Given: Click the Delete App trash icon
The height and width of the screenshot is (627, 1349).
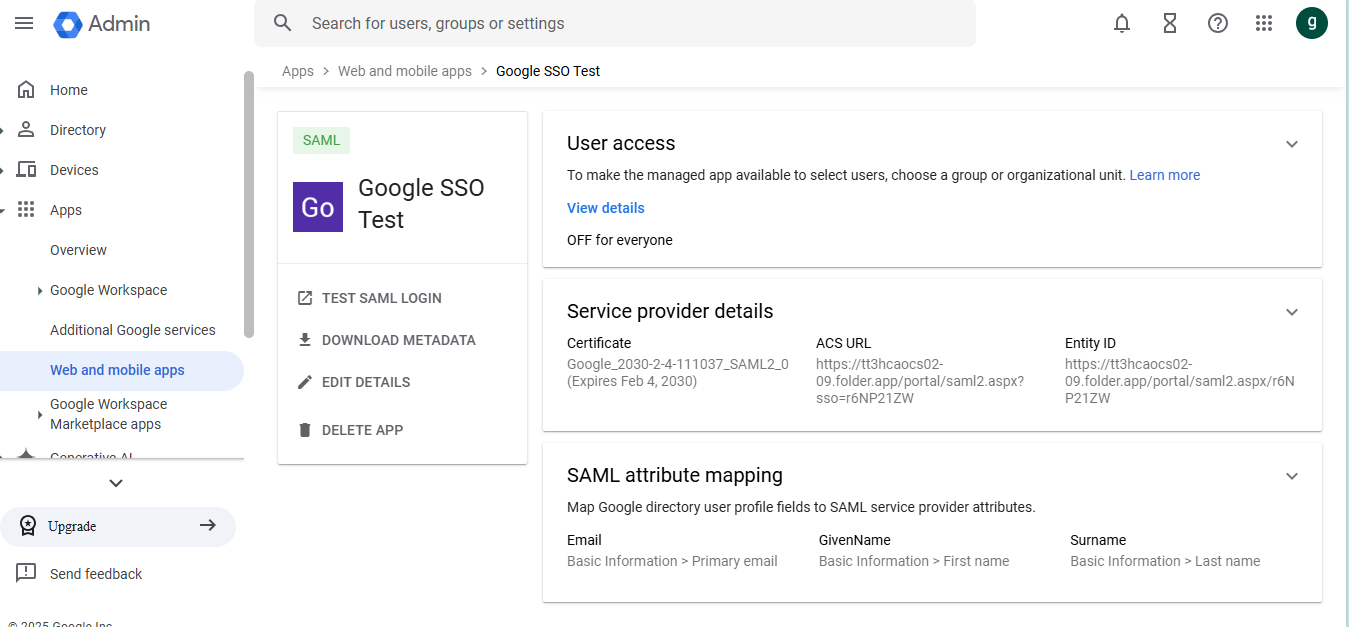Looking at the screenshot, I should point(305,430).
